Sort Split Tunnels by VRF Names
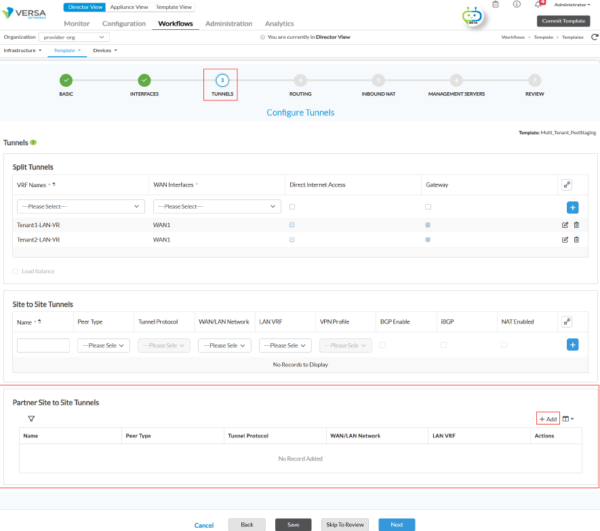 pos(54,184)
